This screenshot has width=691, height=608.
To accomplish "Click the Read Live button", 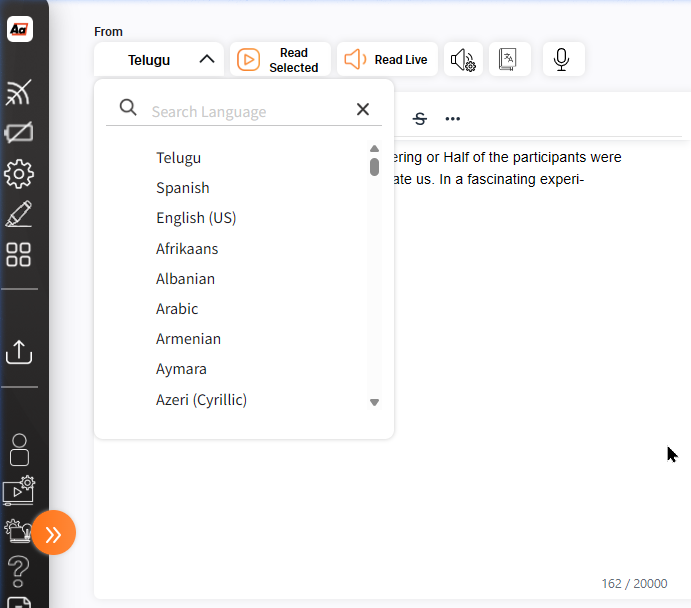I will click(x=387, y=60).
